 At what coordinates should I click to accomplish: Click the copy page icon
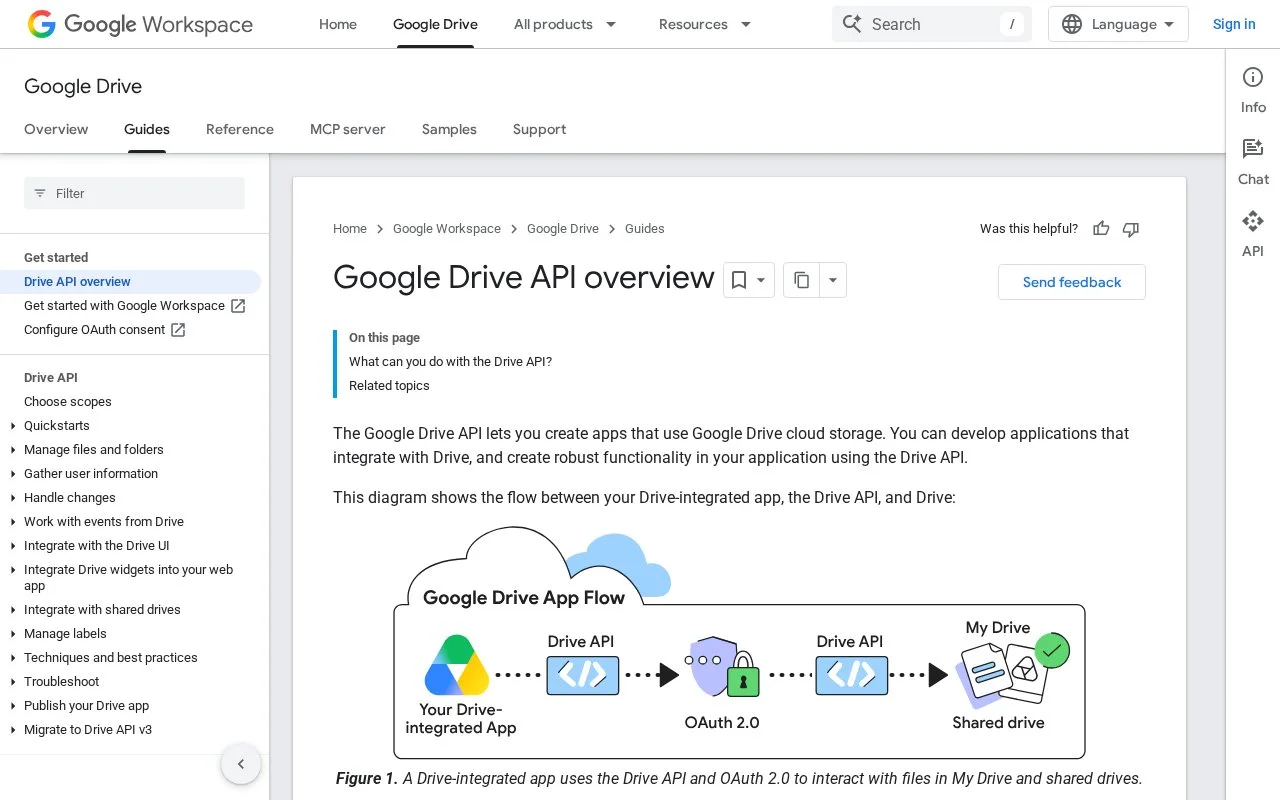click(x=801, y=280)
